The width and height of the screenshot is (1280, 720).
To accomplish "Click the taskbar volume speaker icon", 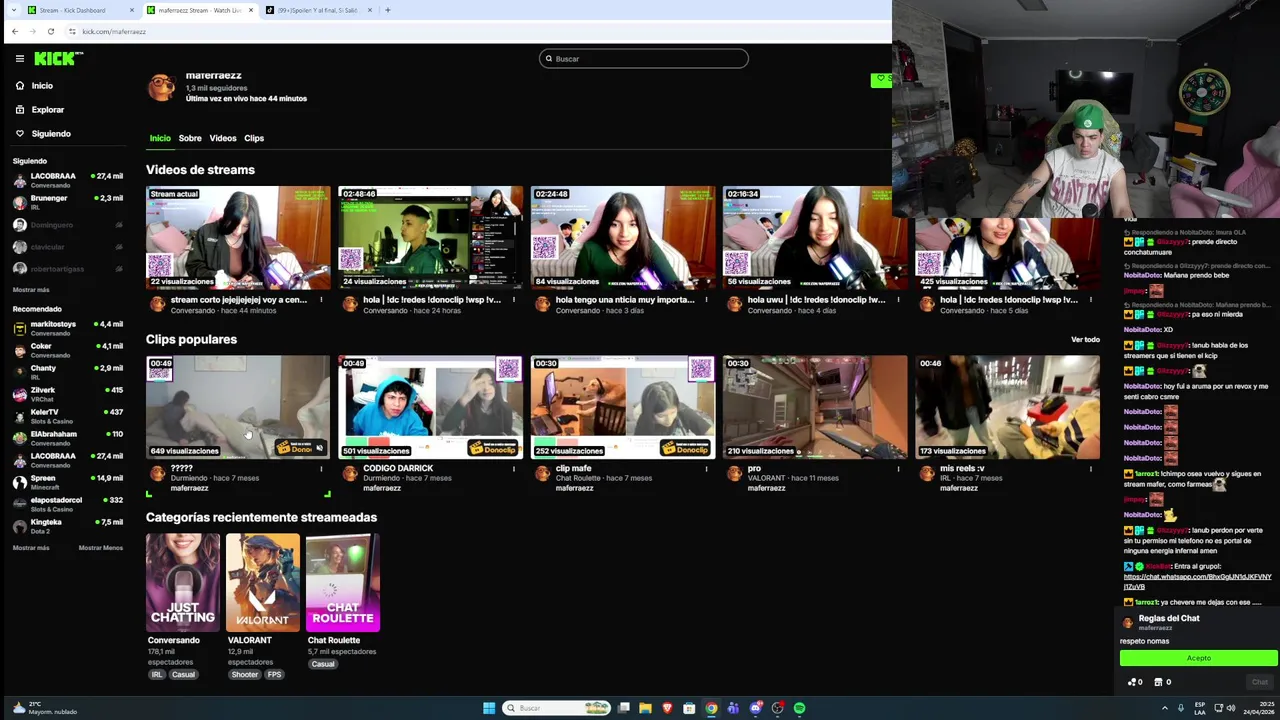I will (x=1229, y=708).
